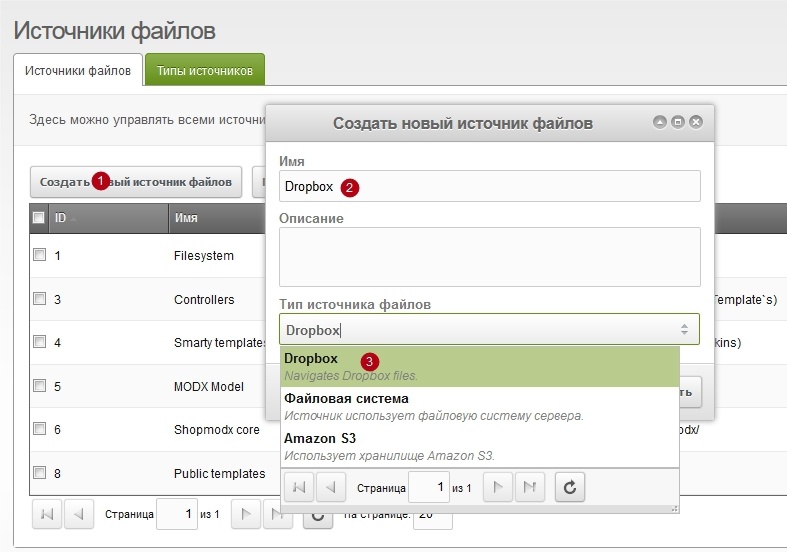The width and height of the screenshot is (787, 552).
Task: Sort grid by ID column header
Action: [108, 218]
